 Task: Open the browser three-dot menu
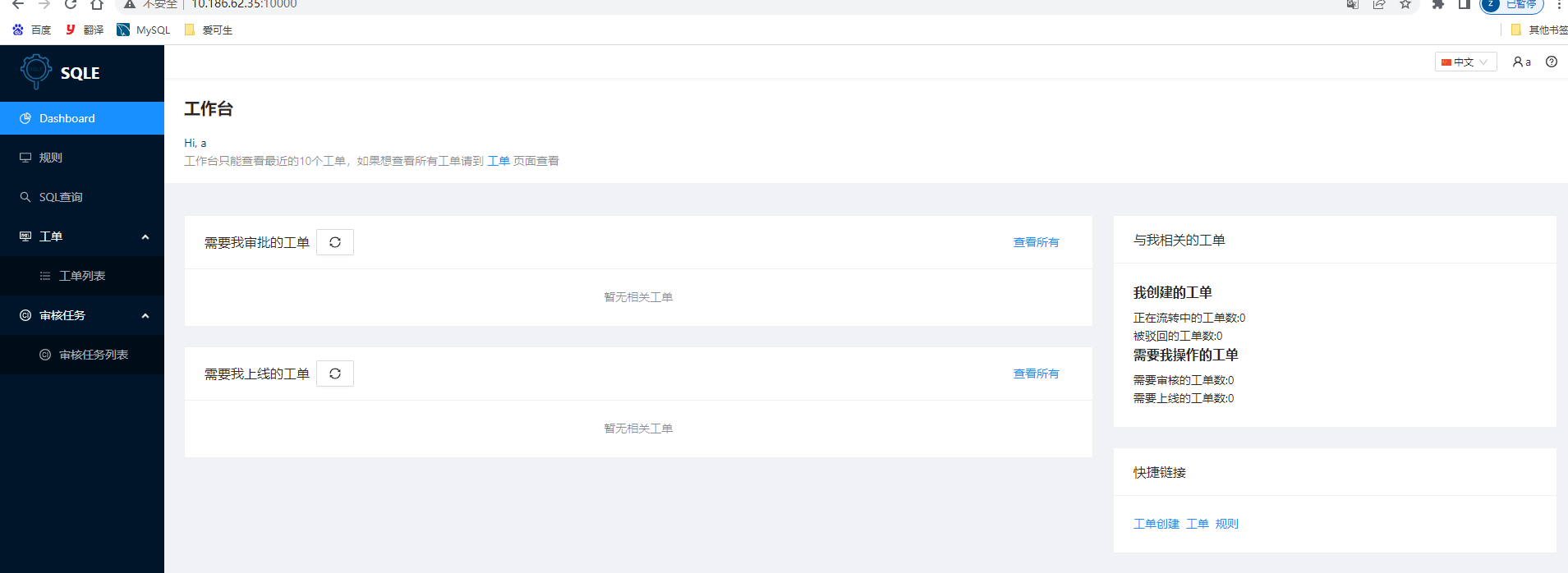coord(1559,4)
